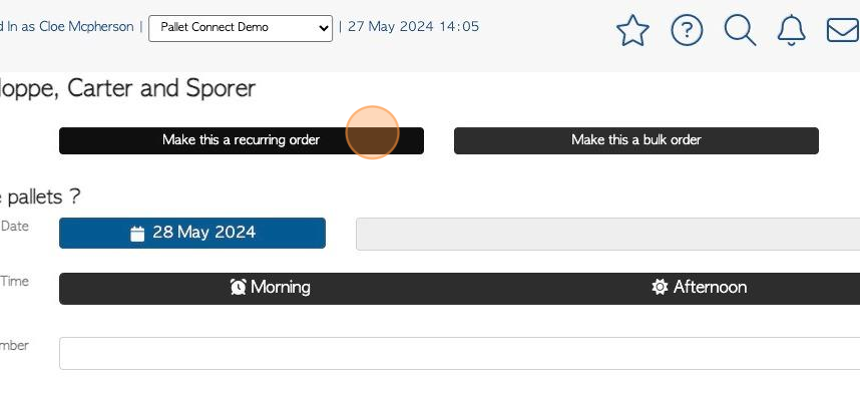The height and width of the screenshot is (398, 860).
Task: Click Make this a recurring order
Action: (x=241, y=140)
